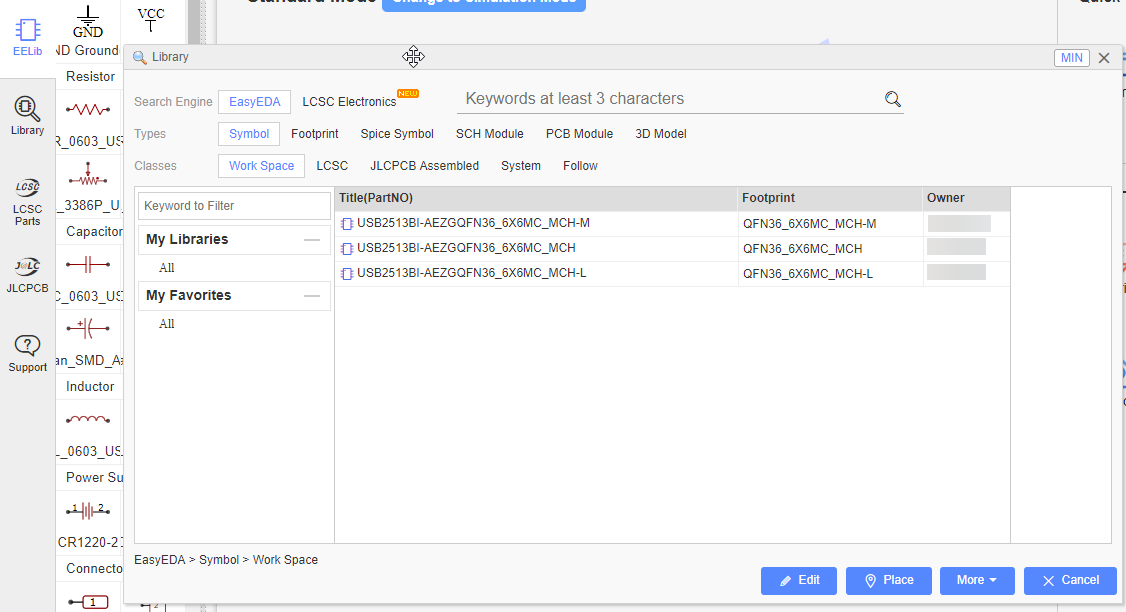Viewport: 1126px width, 612px height.
Task: Pick the Inductor symbol from the palette
Action: tap(88, 419)
